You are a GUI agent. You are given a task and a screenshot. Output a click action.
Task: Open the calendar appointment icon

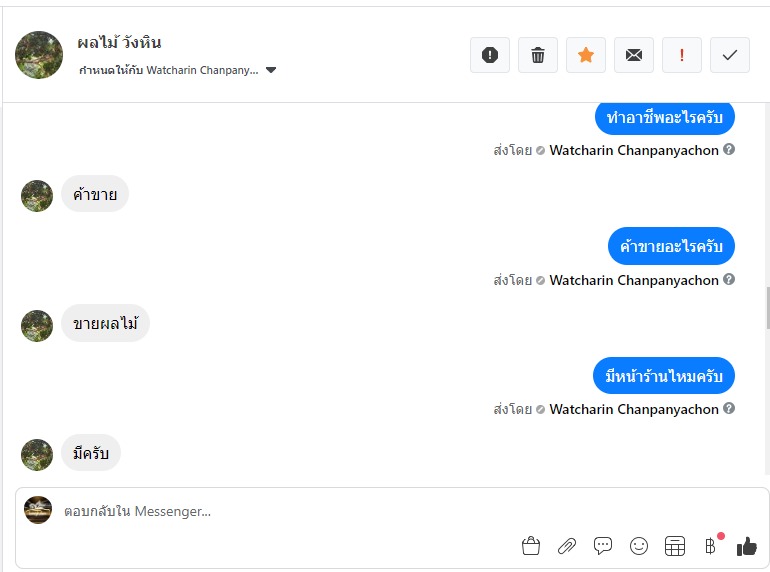pos(675,546)
